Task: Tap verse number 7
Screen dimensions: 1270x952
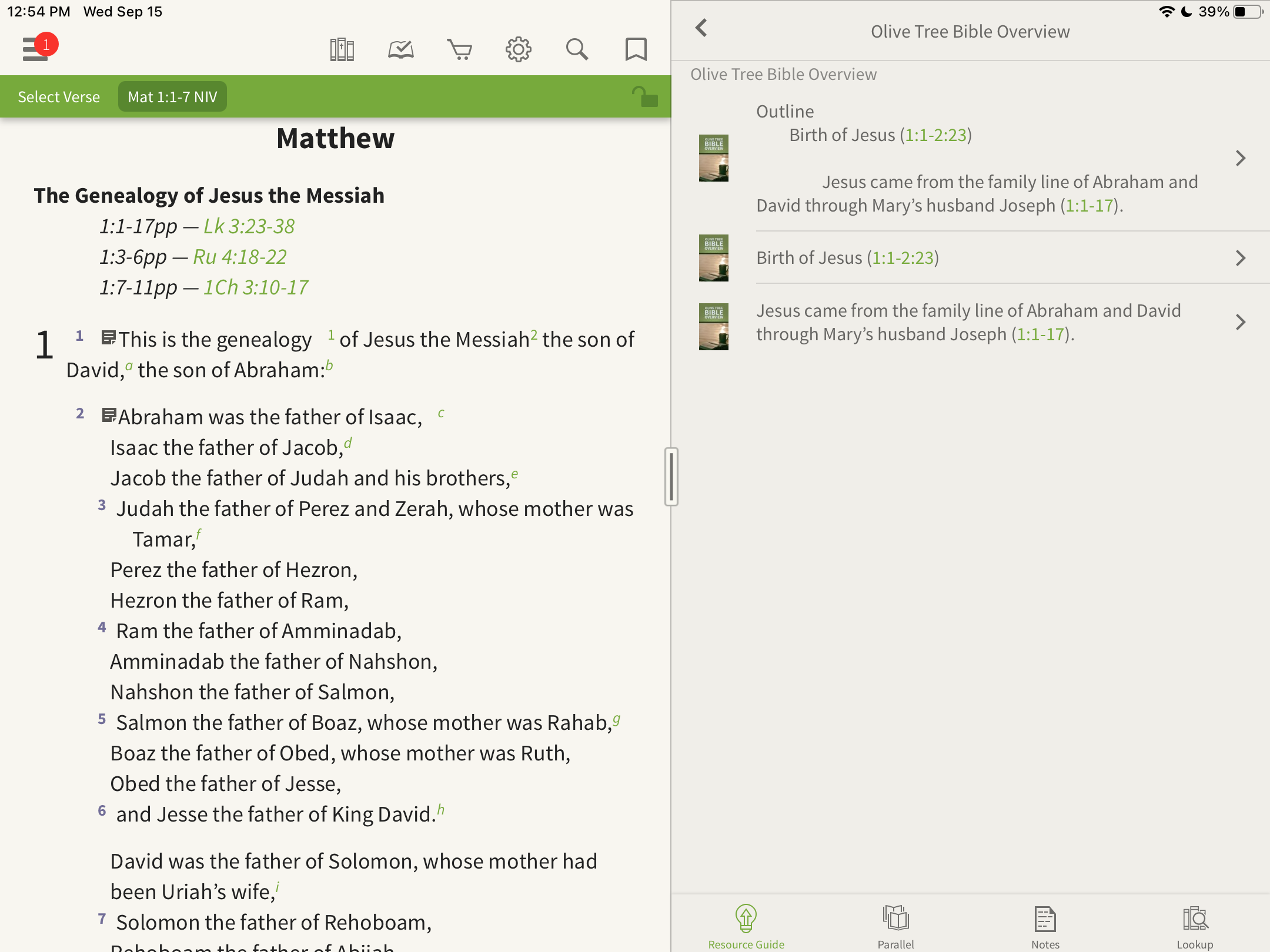Action: (102, 919)
